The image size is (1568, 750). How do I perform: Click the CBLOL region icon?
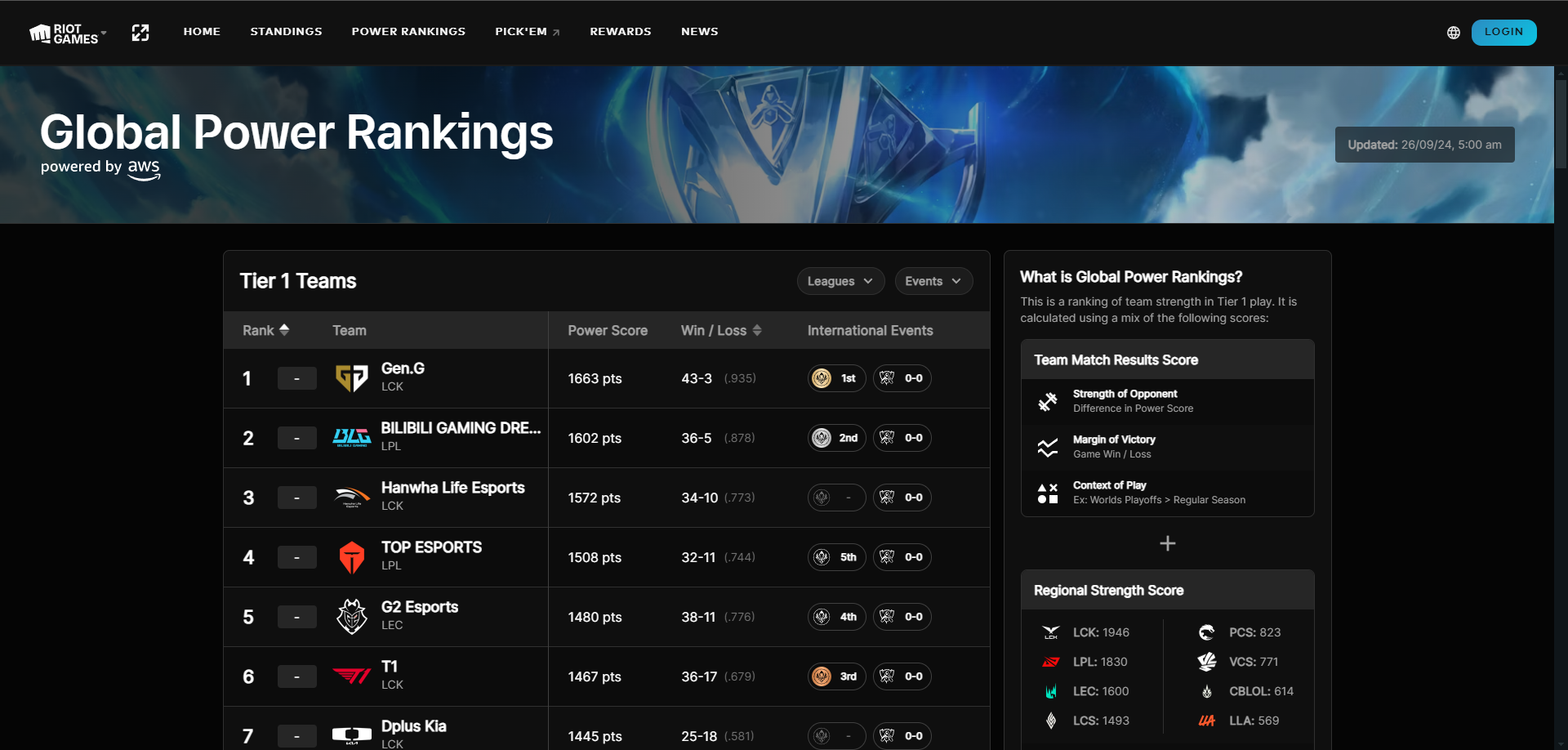click(x=1207, y=691)
